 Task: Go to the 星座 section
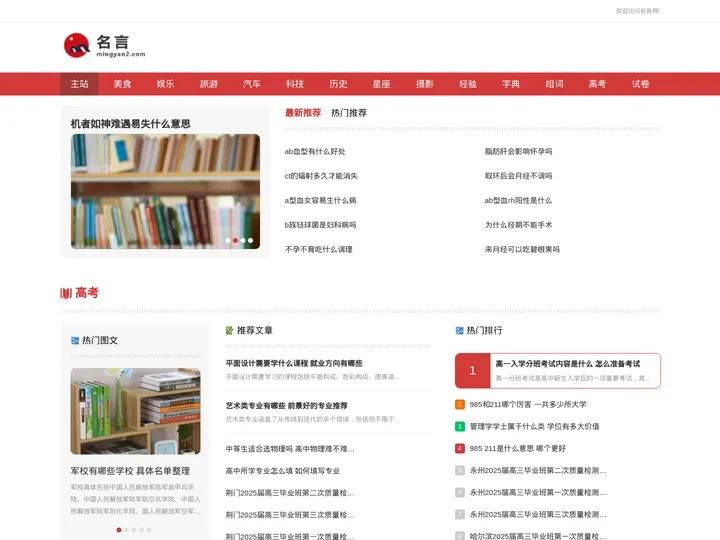pos(381,84)
